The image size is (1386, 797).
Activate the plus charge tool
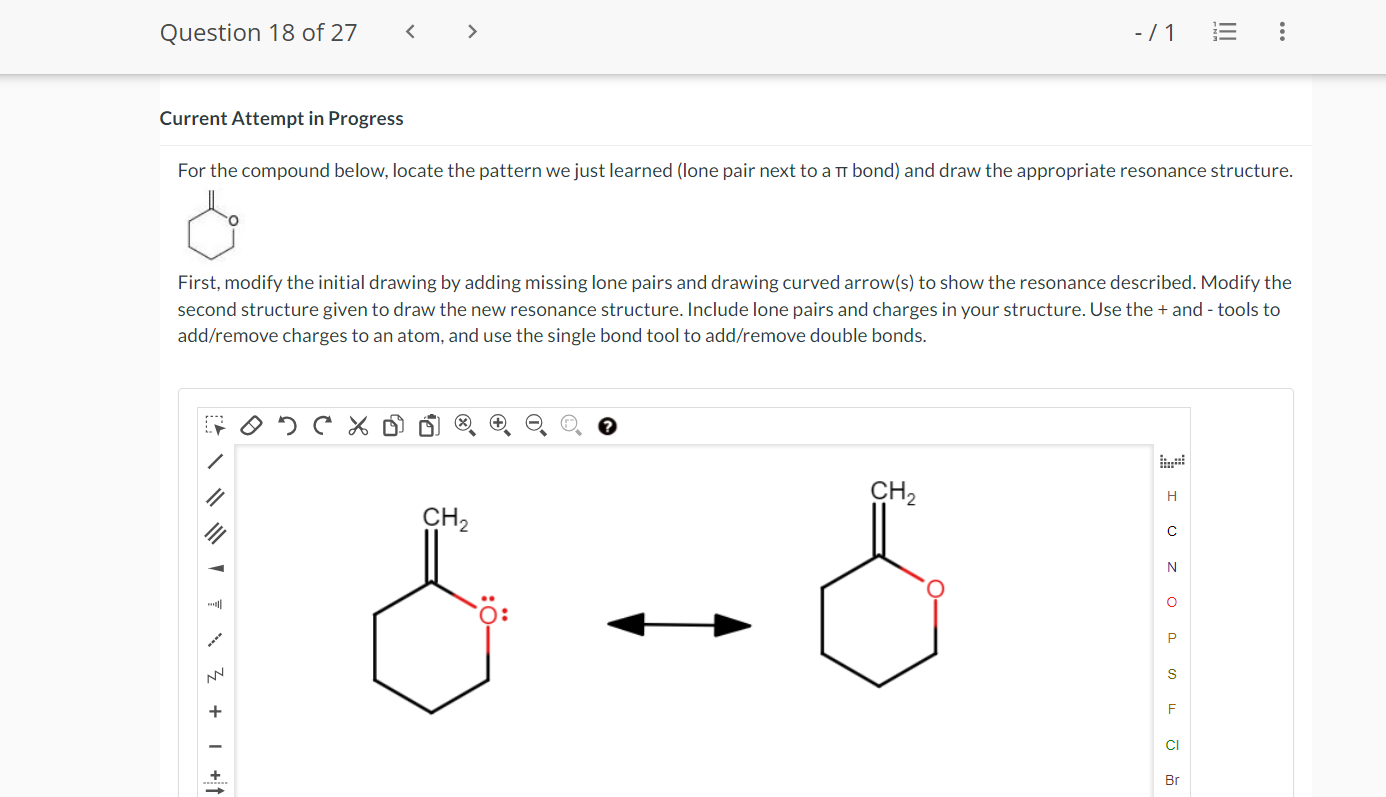pos(213,710)
